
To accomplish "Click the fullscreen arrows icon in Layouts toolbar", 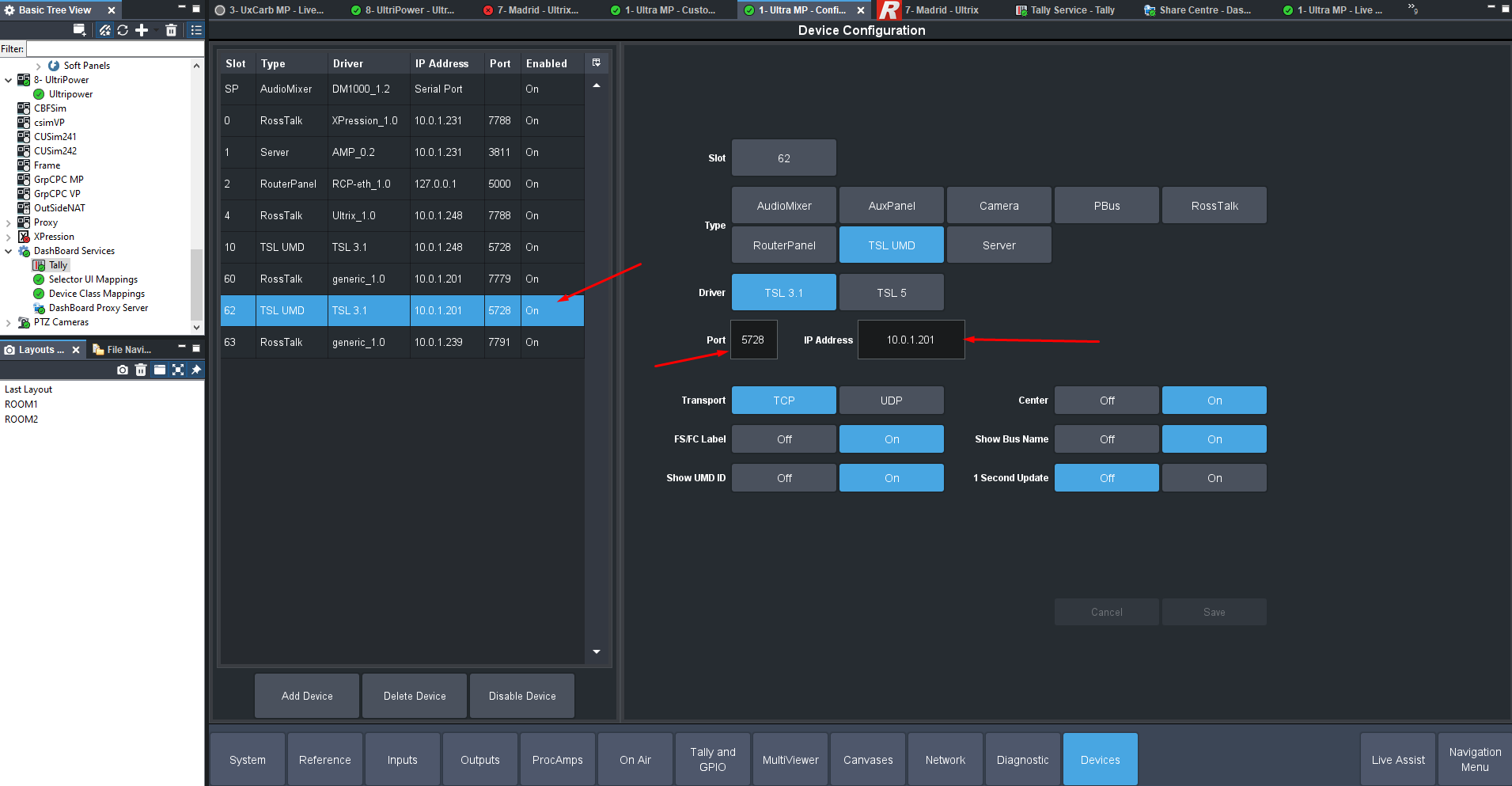I will pyautogui.click(x=178, y=370).
